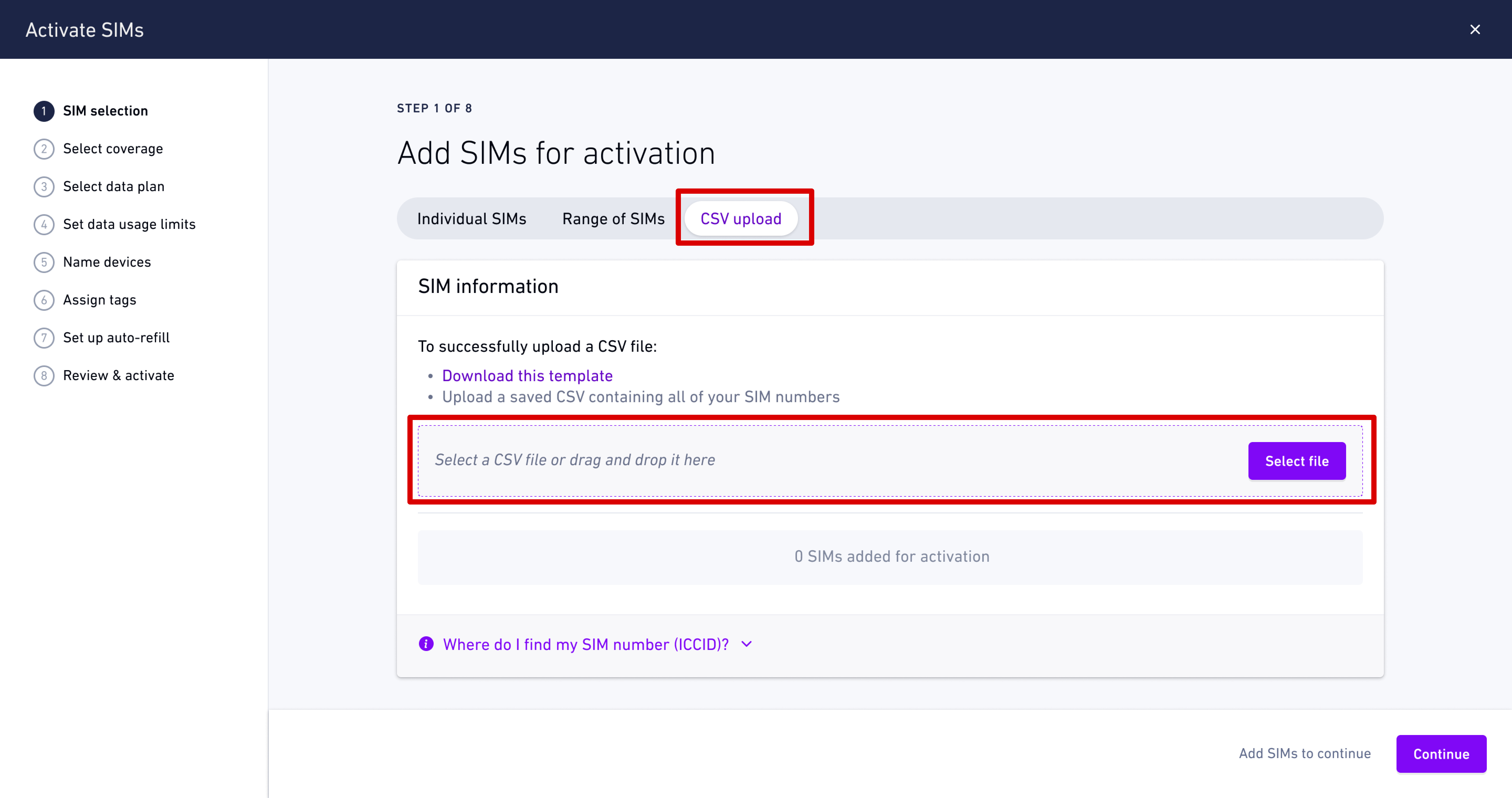Select step 1 SIM selection circle
This screenshot has width=1512, height=798.
44,111
